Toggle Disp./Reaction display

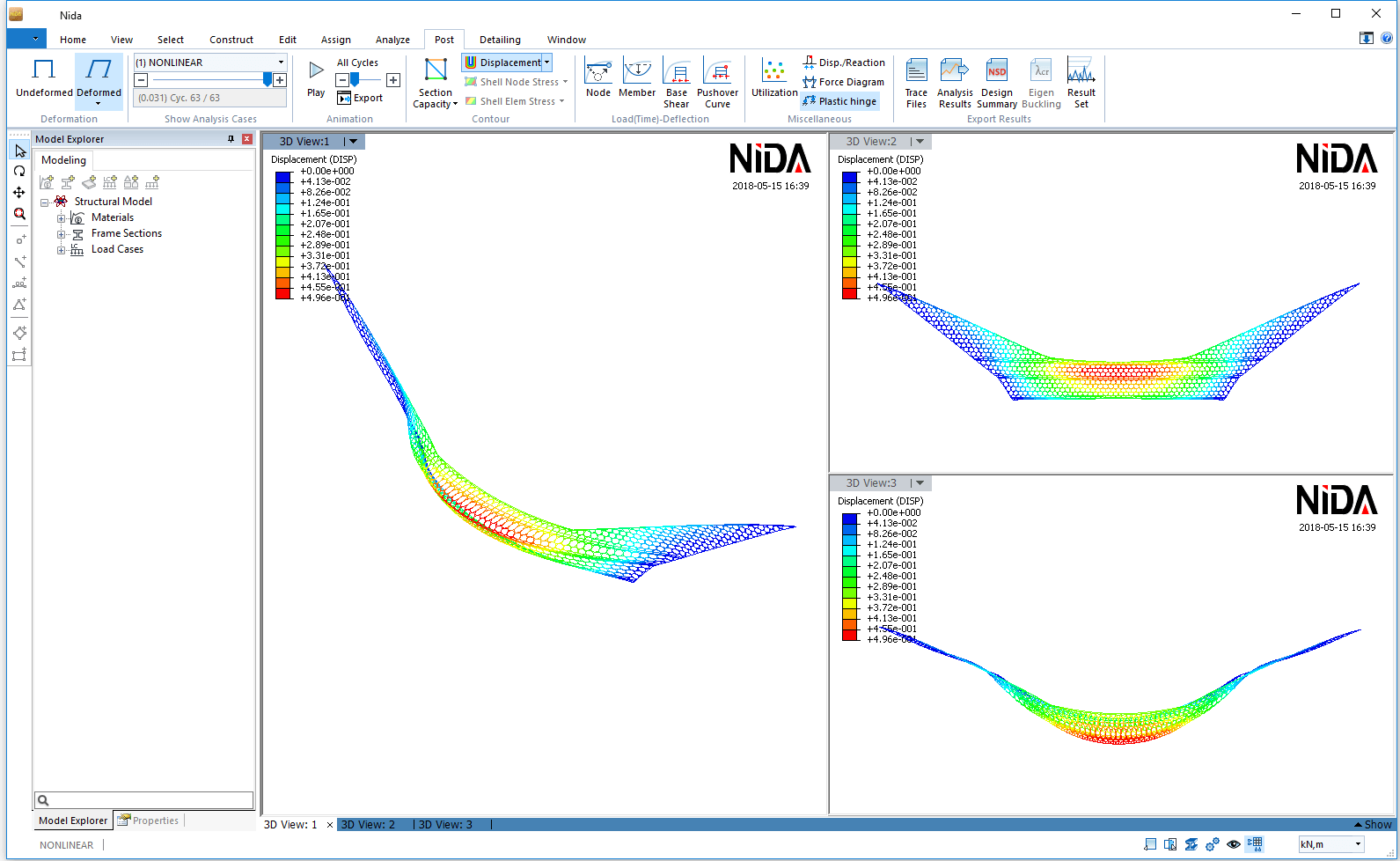point(844,63)
